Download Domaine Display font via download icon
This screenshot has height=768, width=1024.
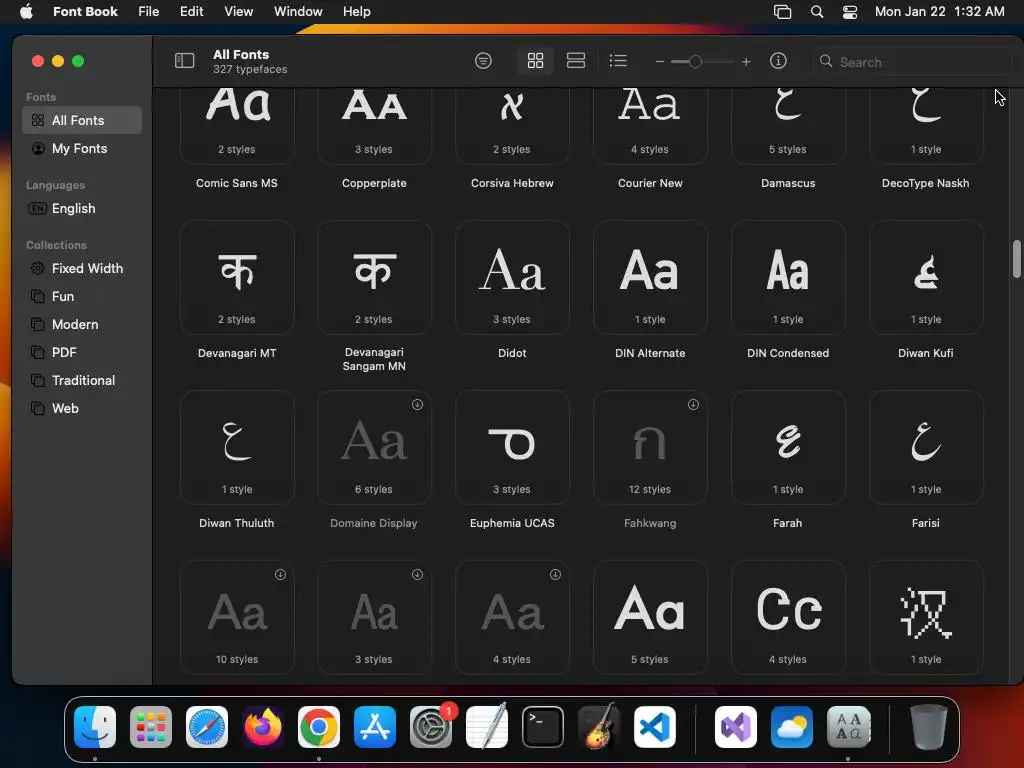pos(417,405)
